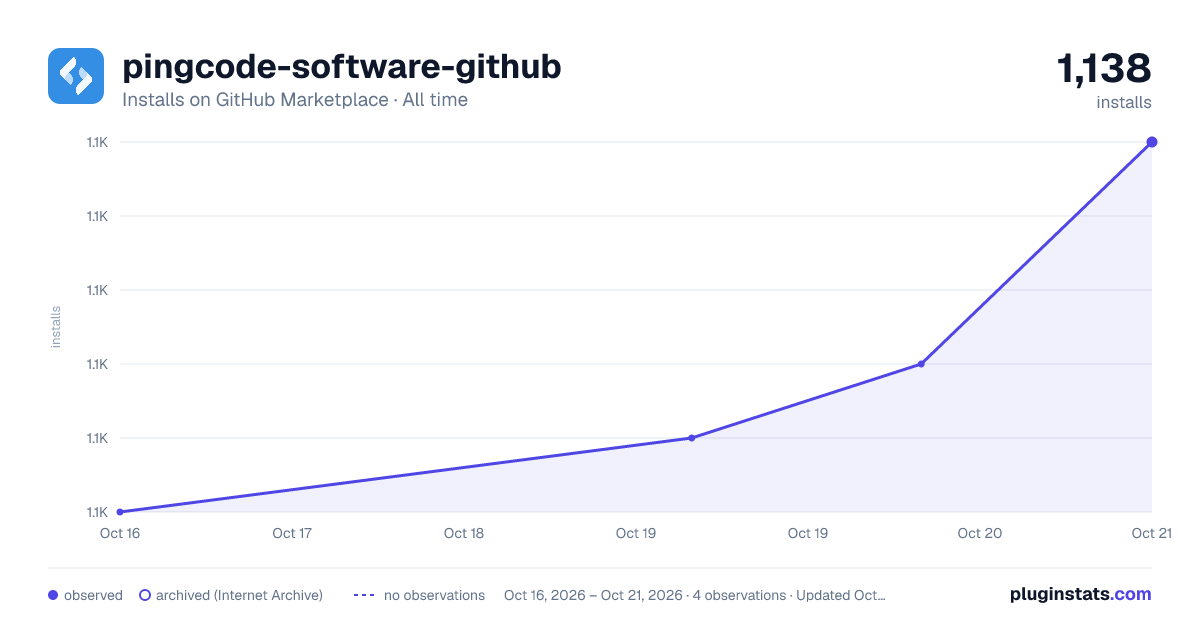Click the '1,138' install count
The height and width of the screenshot is (630, 1200).
(x=1104, y=69)
